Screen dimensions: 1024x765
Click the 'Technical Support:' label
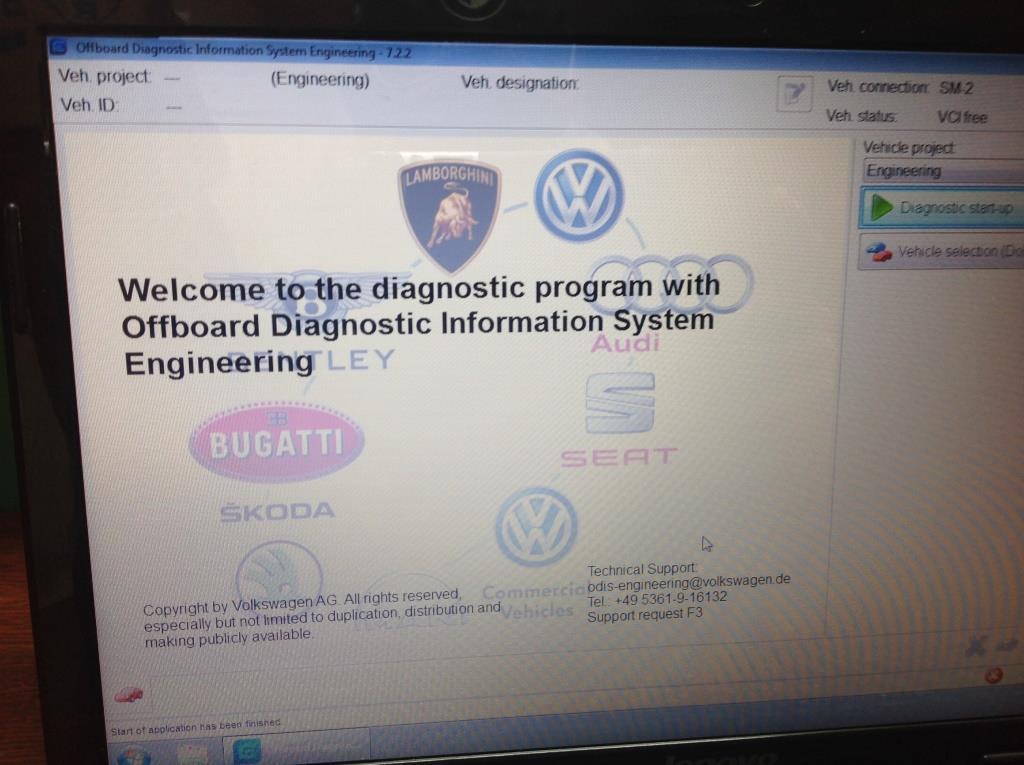(642, 569)
